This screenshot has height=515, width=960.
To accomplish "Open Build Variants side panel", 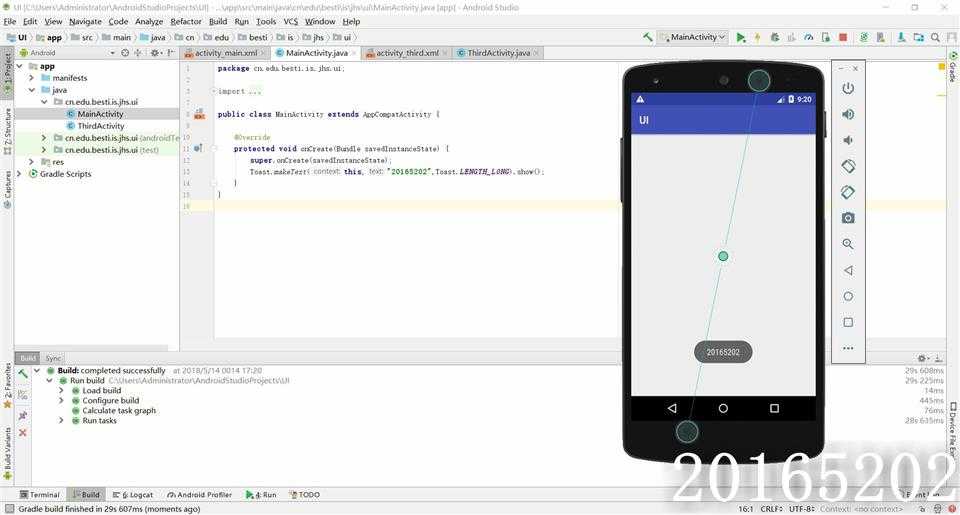I will pos(7,454).
